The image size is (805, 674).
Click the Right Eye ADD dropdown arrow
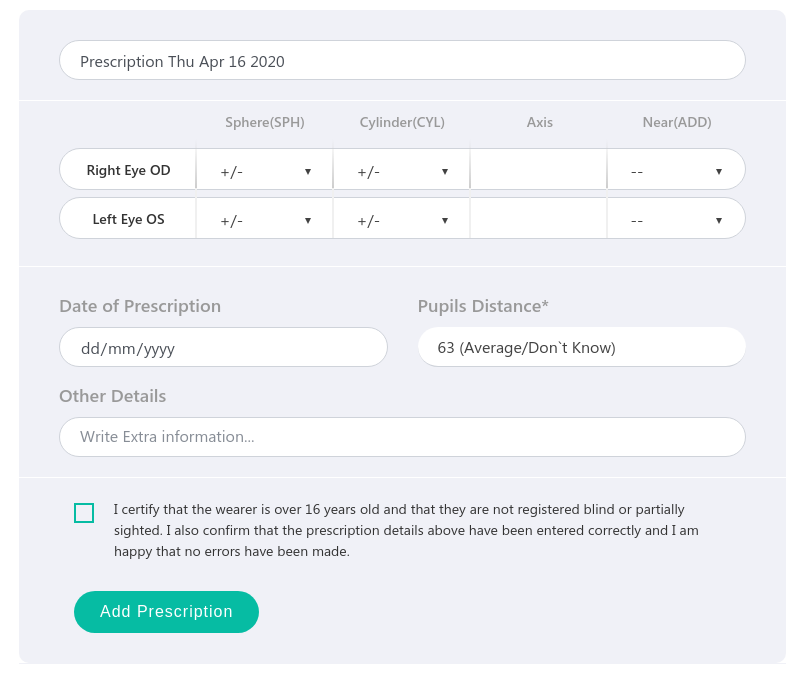click(x=719, y=171)
